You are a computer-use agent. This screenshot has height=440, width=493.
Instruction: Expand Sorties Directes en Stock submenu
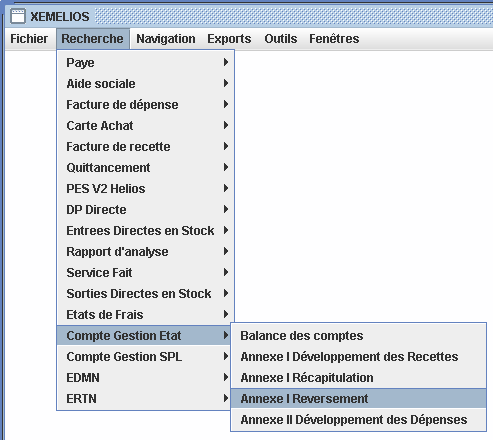click(145, 294)
